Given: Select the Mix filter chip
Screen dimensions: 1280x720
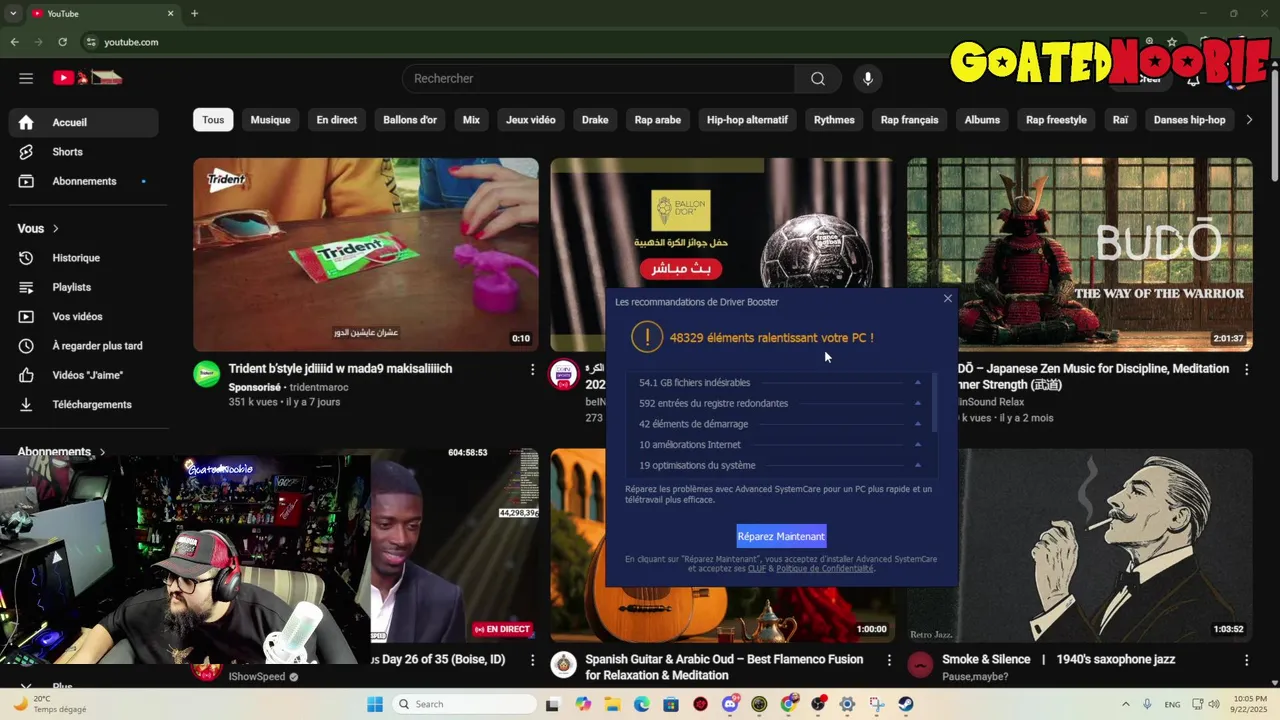Looking at the screenshot, I should 471,120.
